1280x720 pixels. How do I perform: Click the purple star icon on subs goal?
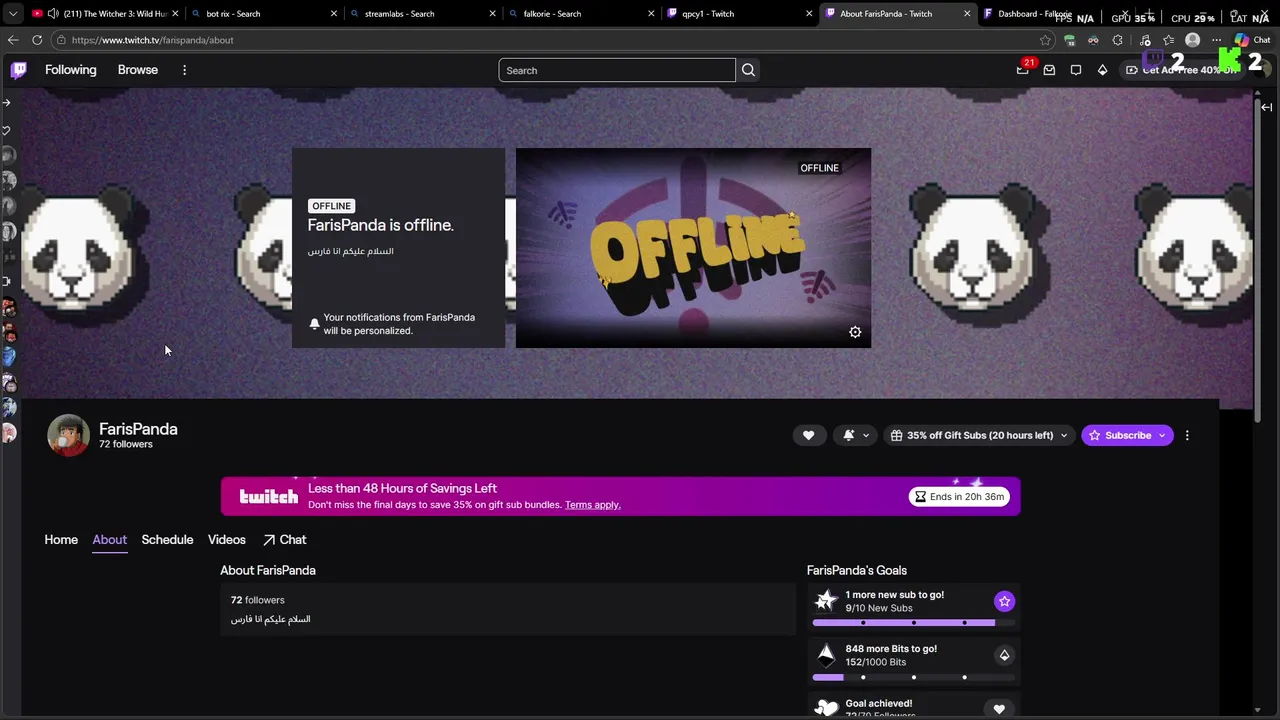(1004, 601)
